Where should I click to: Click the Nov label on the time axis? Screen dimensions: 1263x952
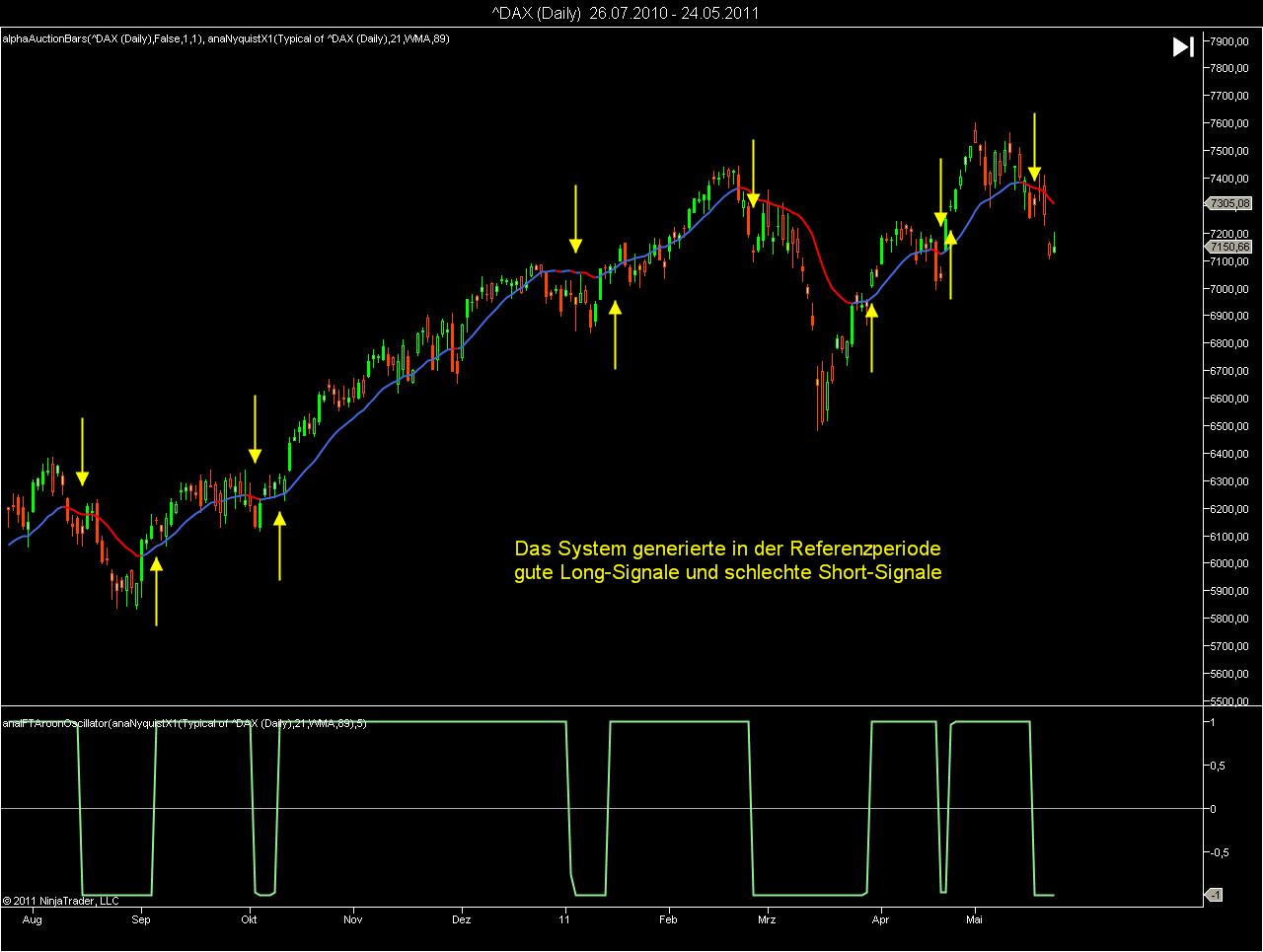point(353,919)
